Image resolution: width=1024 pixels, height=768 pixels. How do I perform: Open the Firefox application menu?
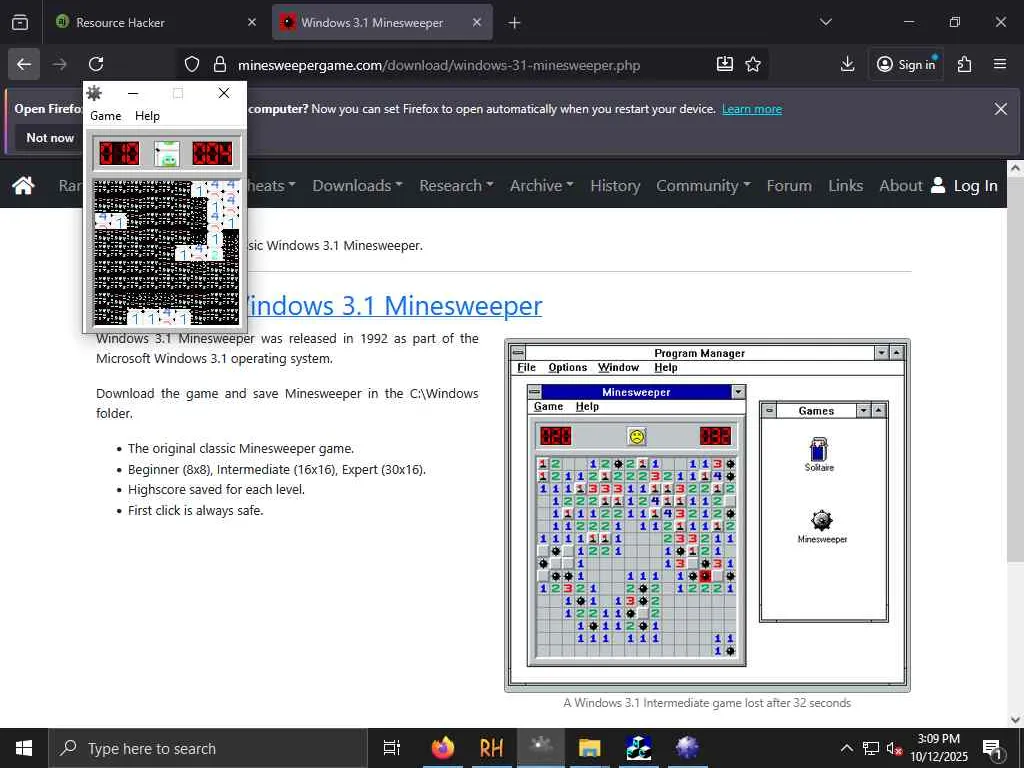click(1000, 64)
